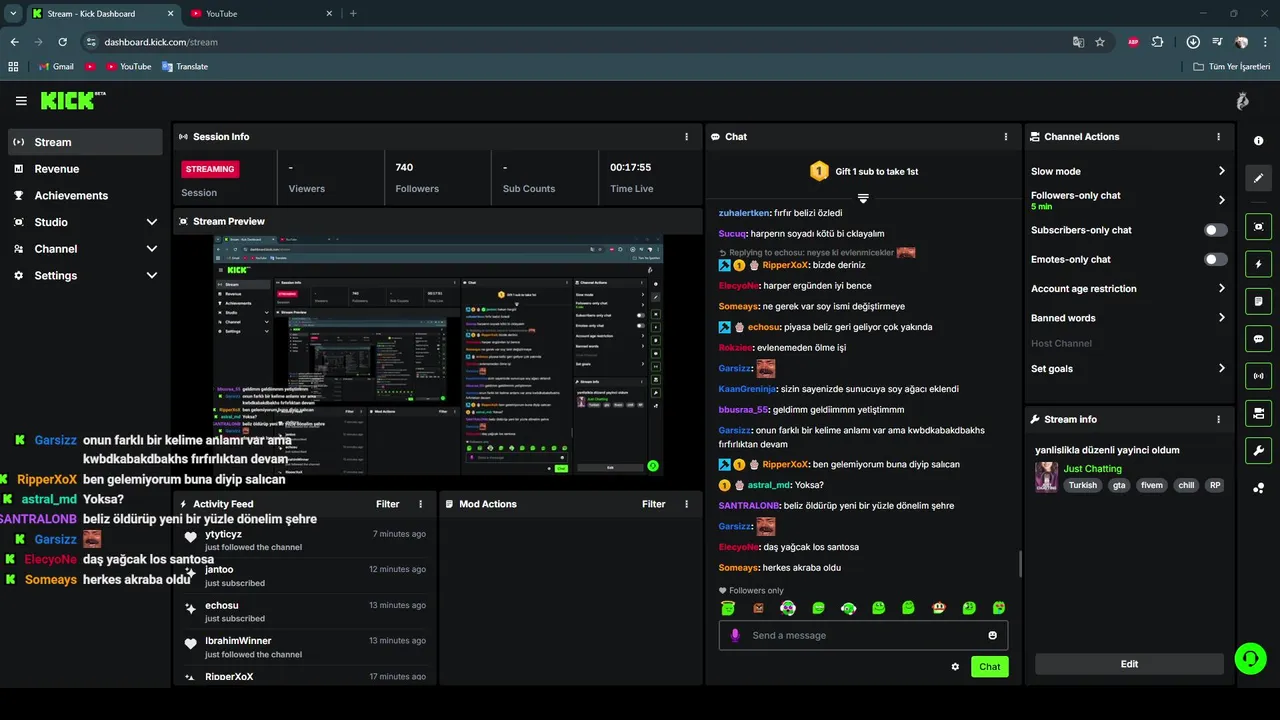Click the purple microphone icon in message box
Image resolution: width=1280 pixels, height=720 pixels.
click(735, 636)
